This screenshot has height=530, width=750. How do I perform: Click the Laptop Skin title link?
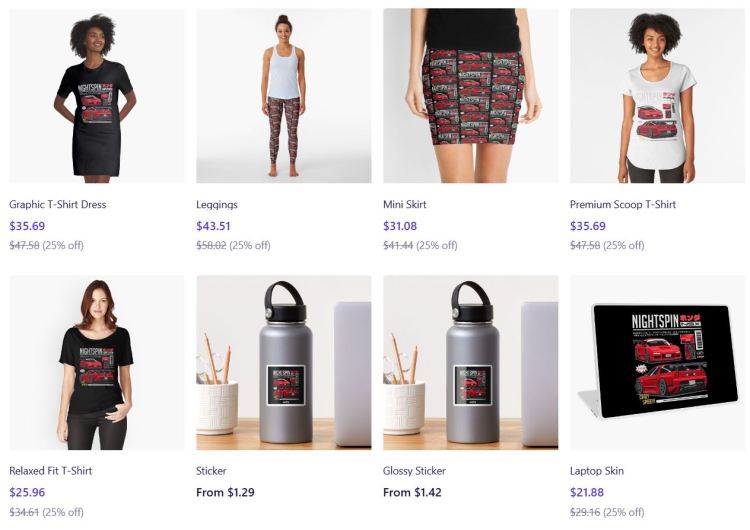point(597,471)
